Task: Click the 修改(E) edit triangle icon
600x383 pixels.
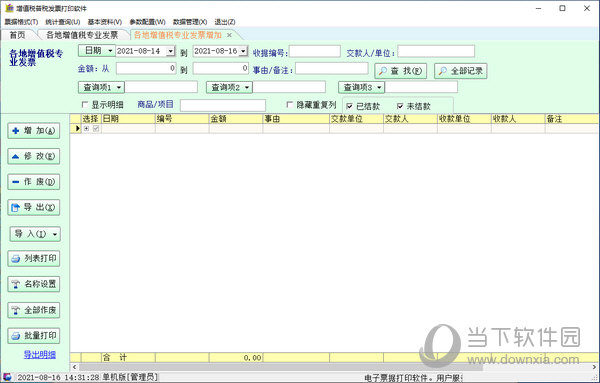Action: pos(16,156)
